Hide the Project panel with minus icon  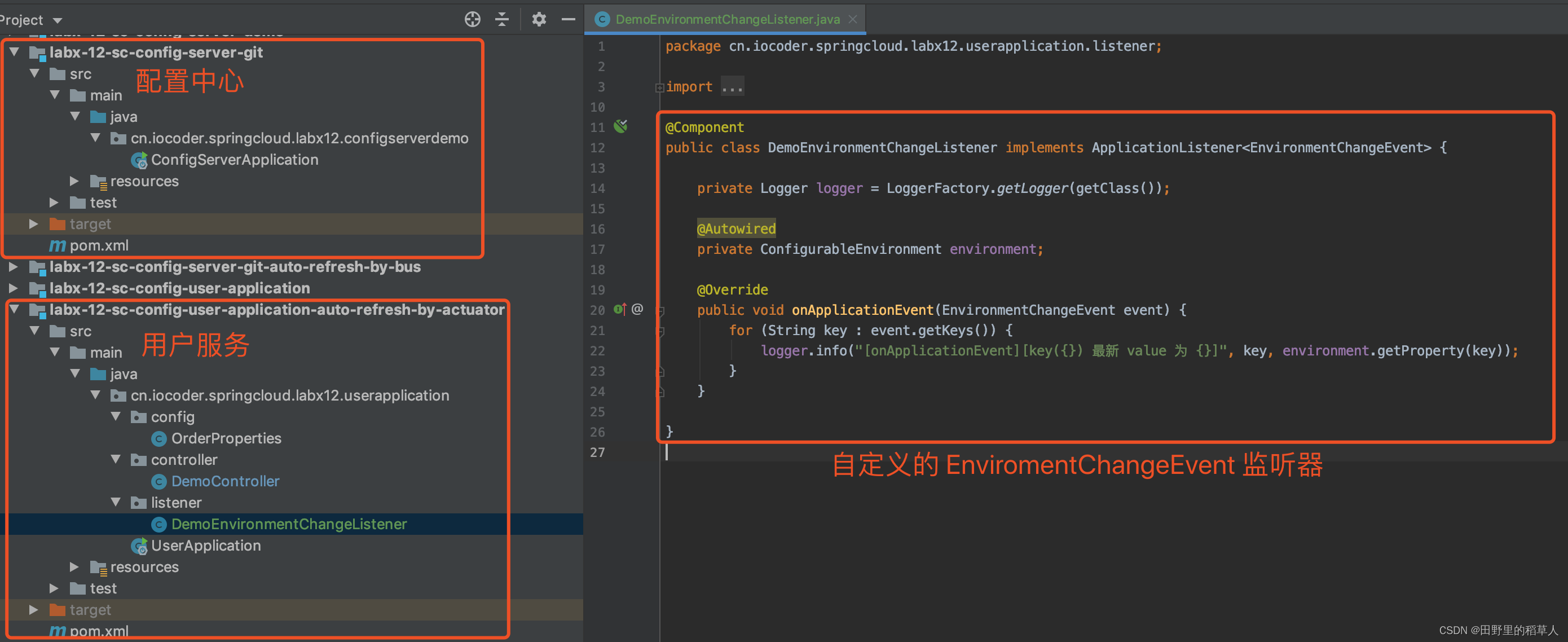[x=569, y=20]
